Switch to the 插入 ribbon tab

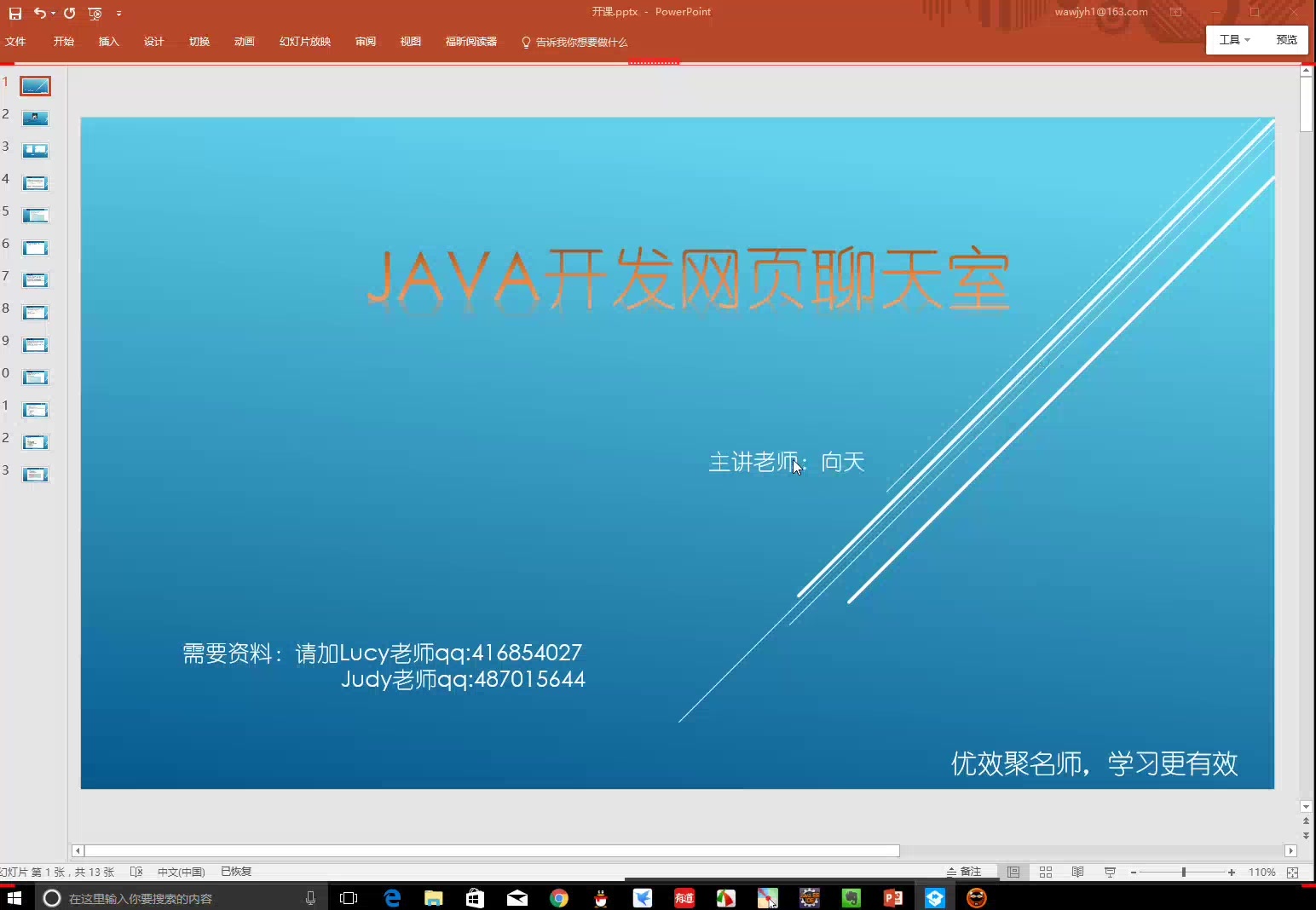[109, 42]
